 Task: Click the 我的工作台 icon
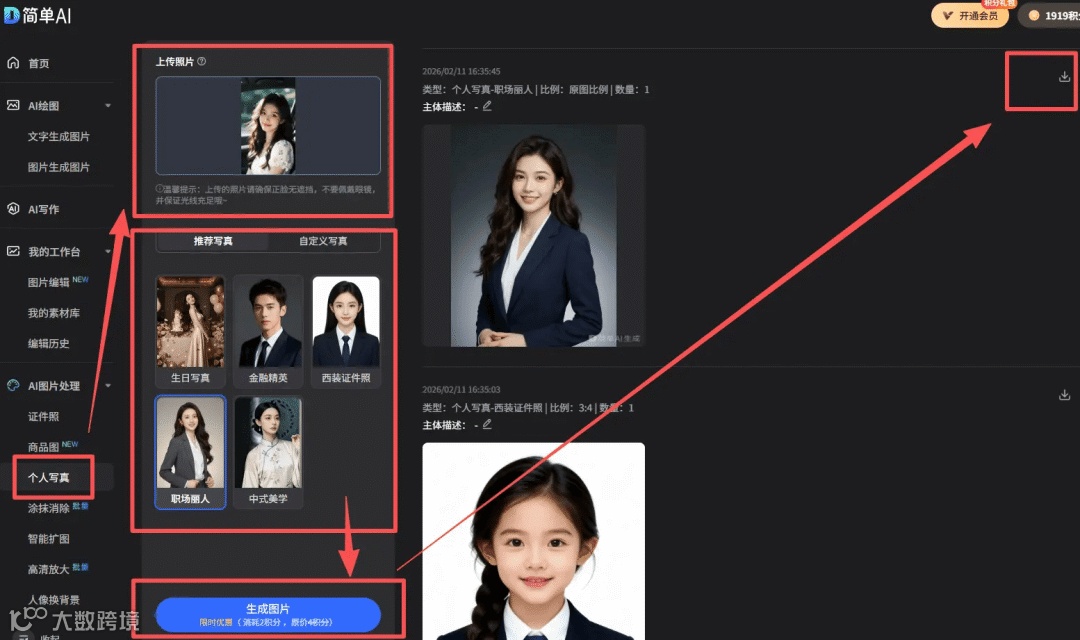pyautogui.click(x=13, y=251)
